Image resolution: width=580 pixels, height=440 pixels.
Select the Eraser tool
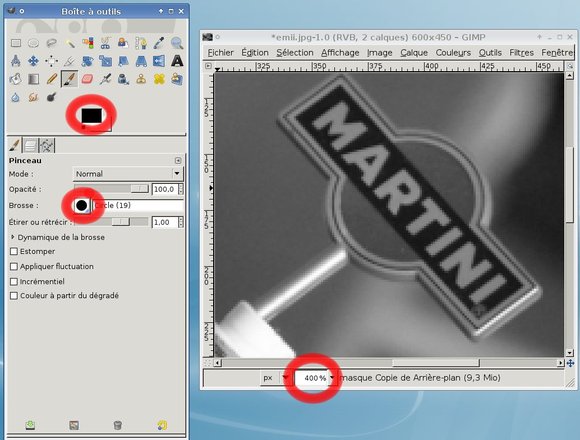[88, 79]
